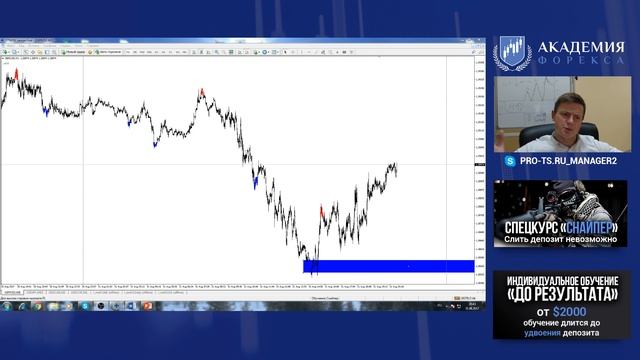Toggle the Terminal panel icon
Screen dimensions: 640x360
(x=47, y=52)
